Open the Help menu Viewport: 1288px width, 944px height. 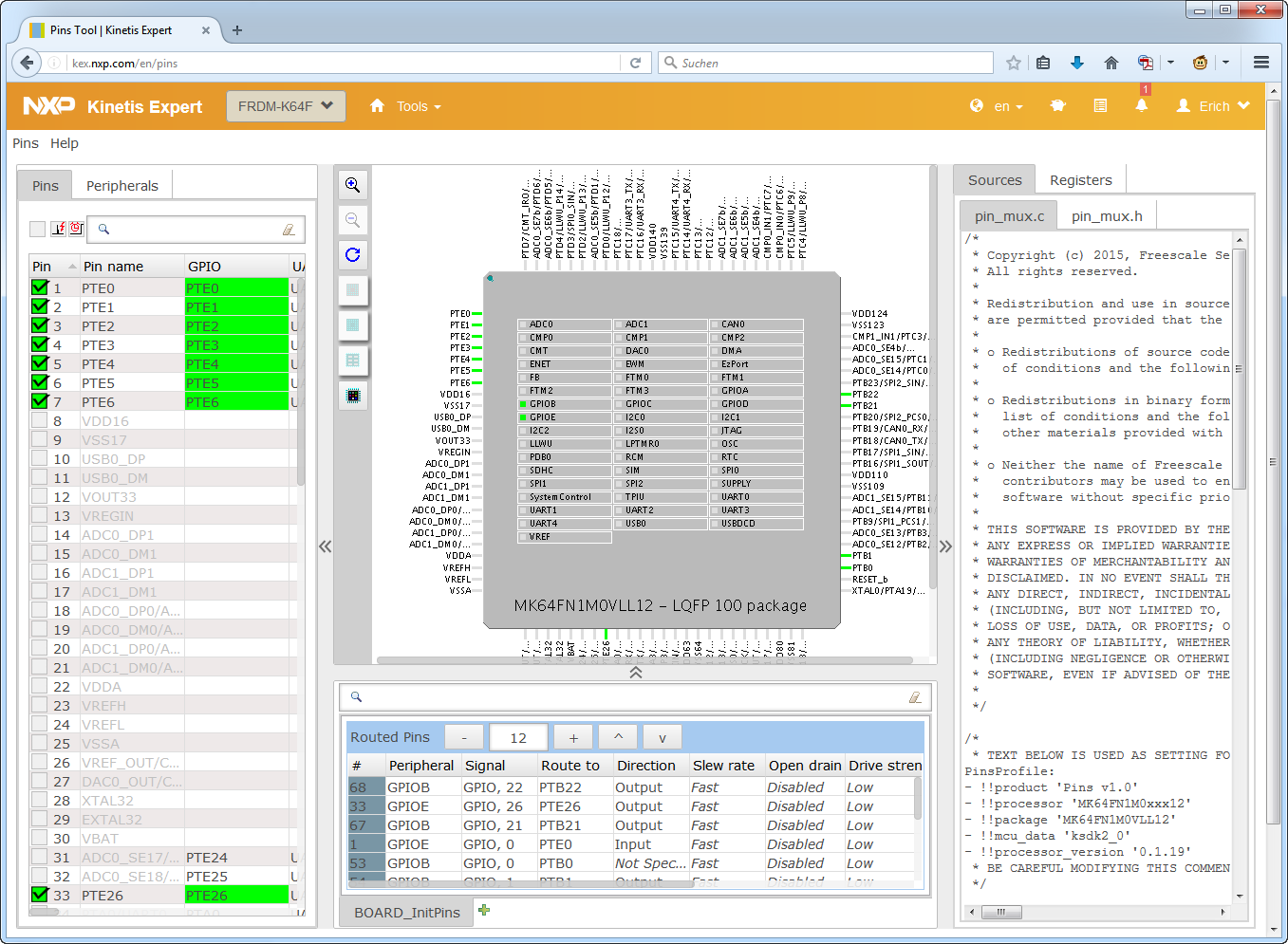click(x=65, y=143)
